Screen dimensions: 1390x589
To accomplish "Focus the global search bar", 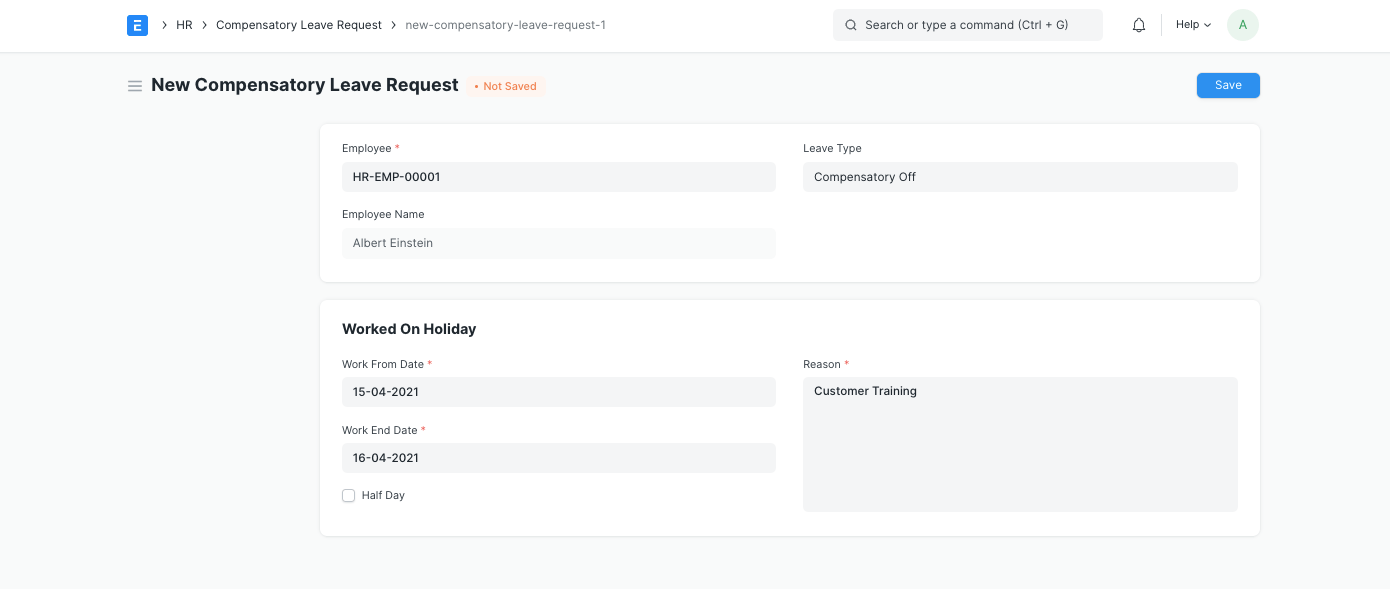I will 967,25.
